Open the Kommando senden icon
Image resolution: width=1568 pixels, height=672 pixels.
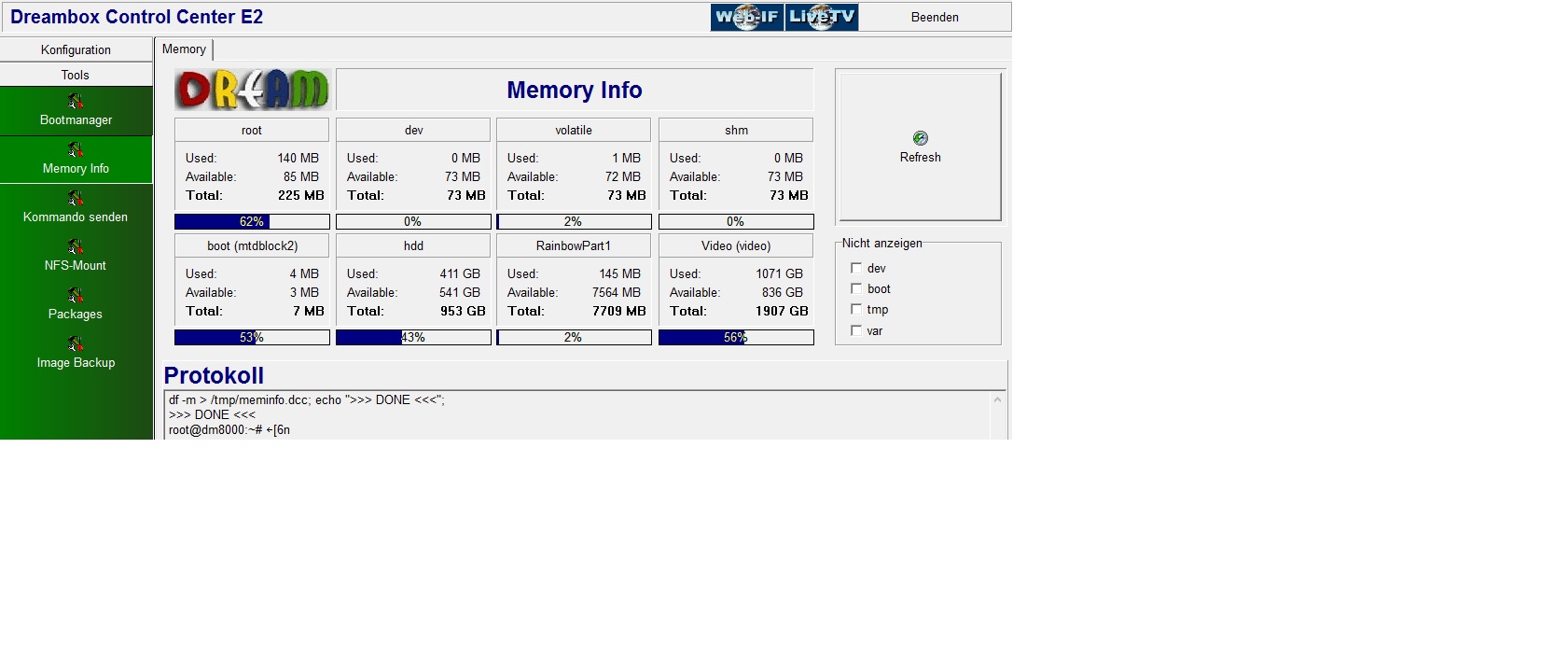[x=76, y=198]
